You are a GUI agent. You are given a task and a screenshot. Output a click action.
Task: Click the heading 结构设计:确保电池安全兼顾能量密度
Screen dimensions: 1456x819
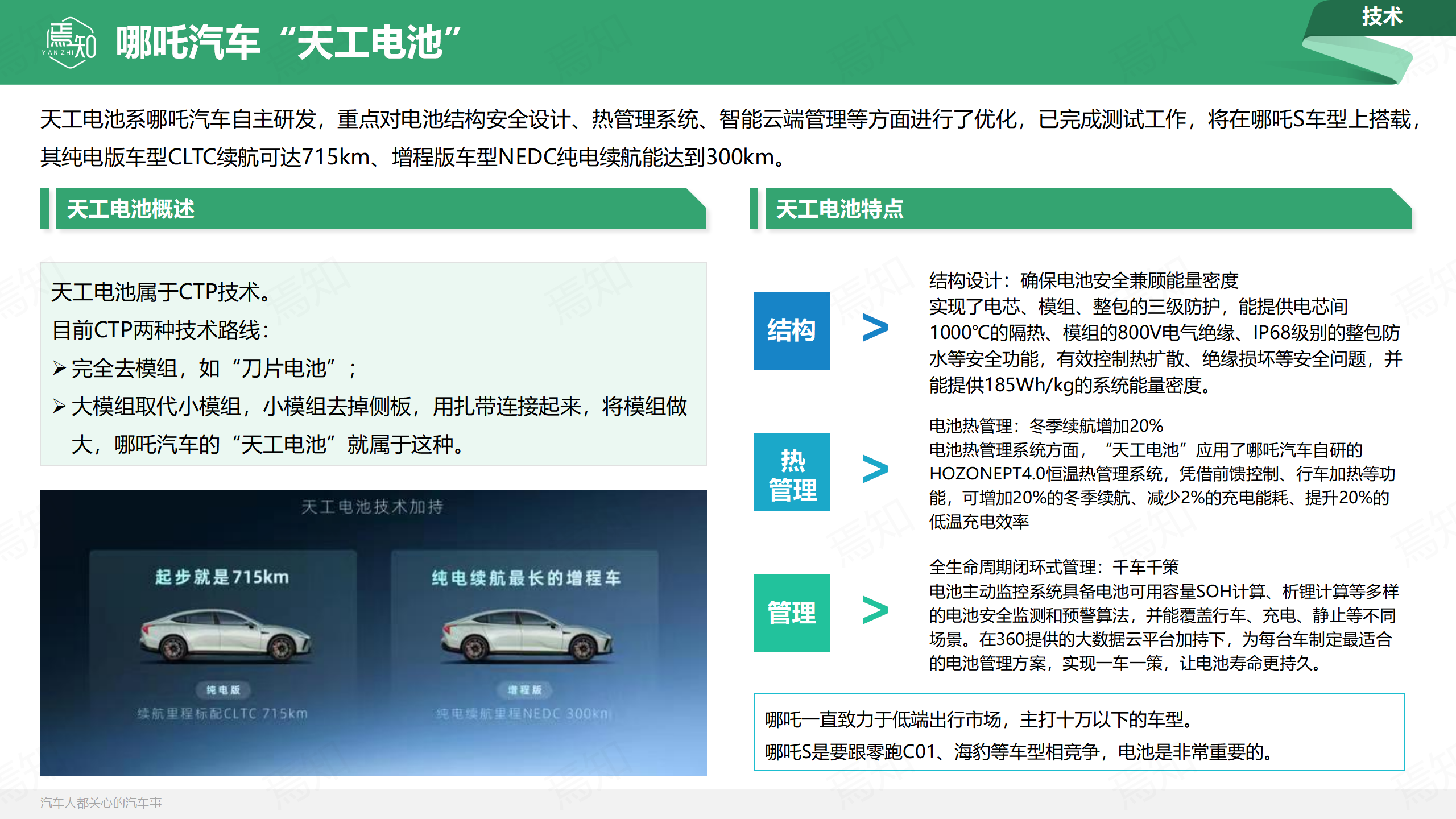[x=1084, y=281]
